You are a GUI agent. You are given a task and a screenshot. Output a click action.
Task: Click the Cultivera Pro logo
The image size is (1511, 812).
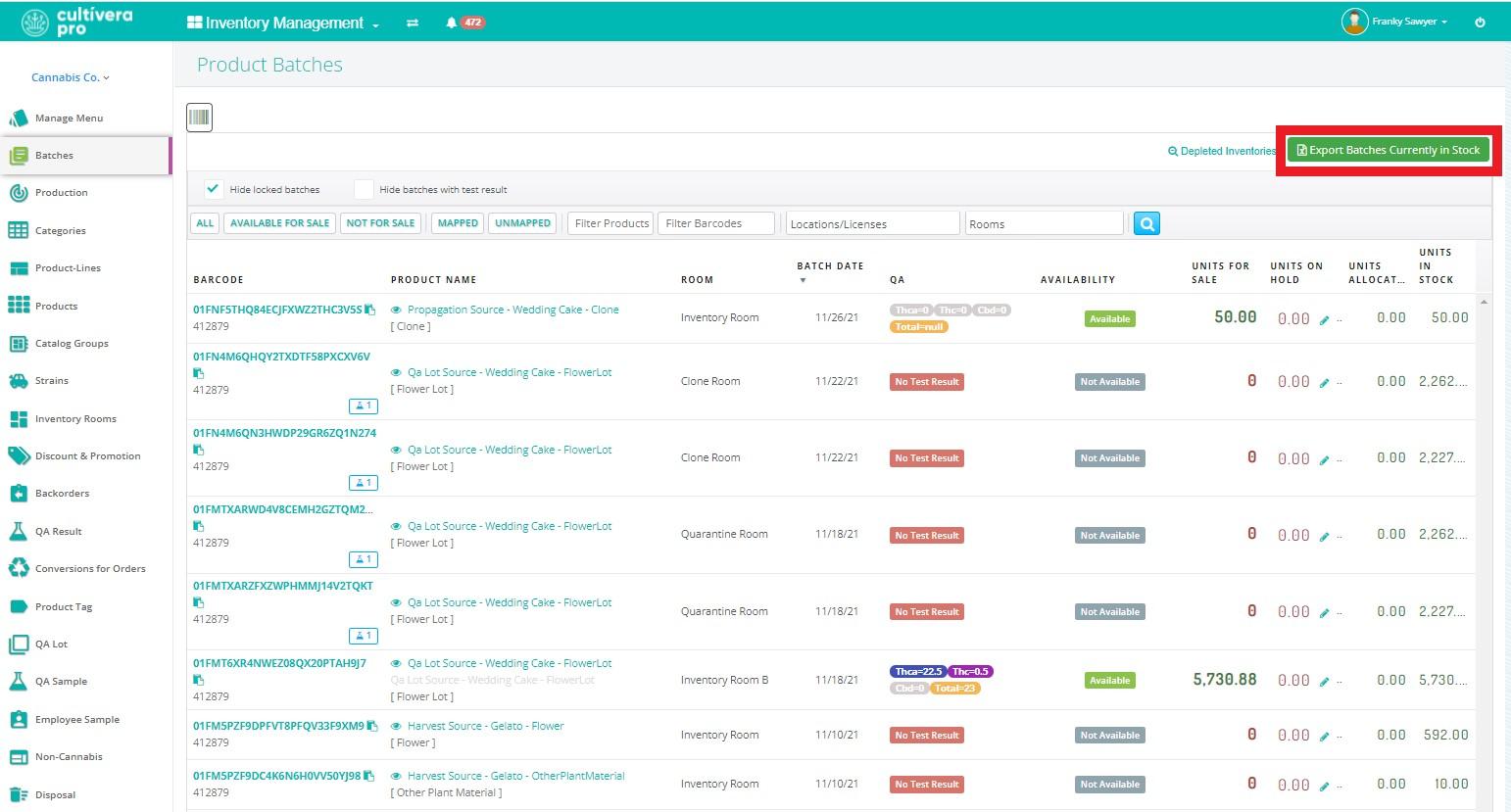pos(77,22)
